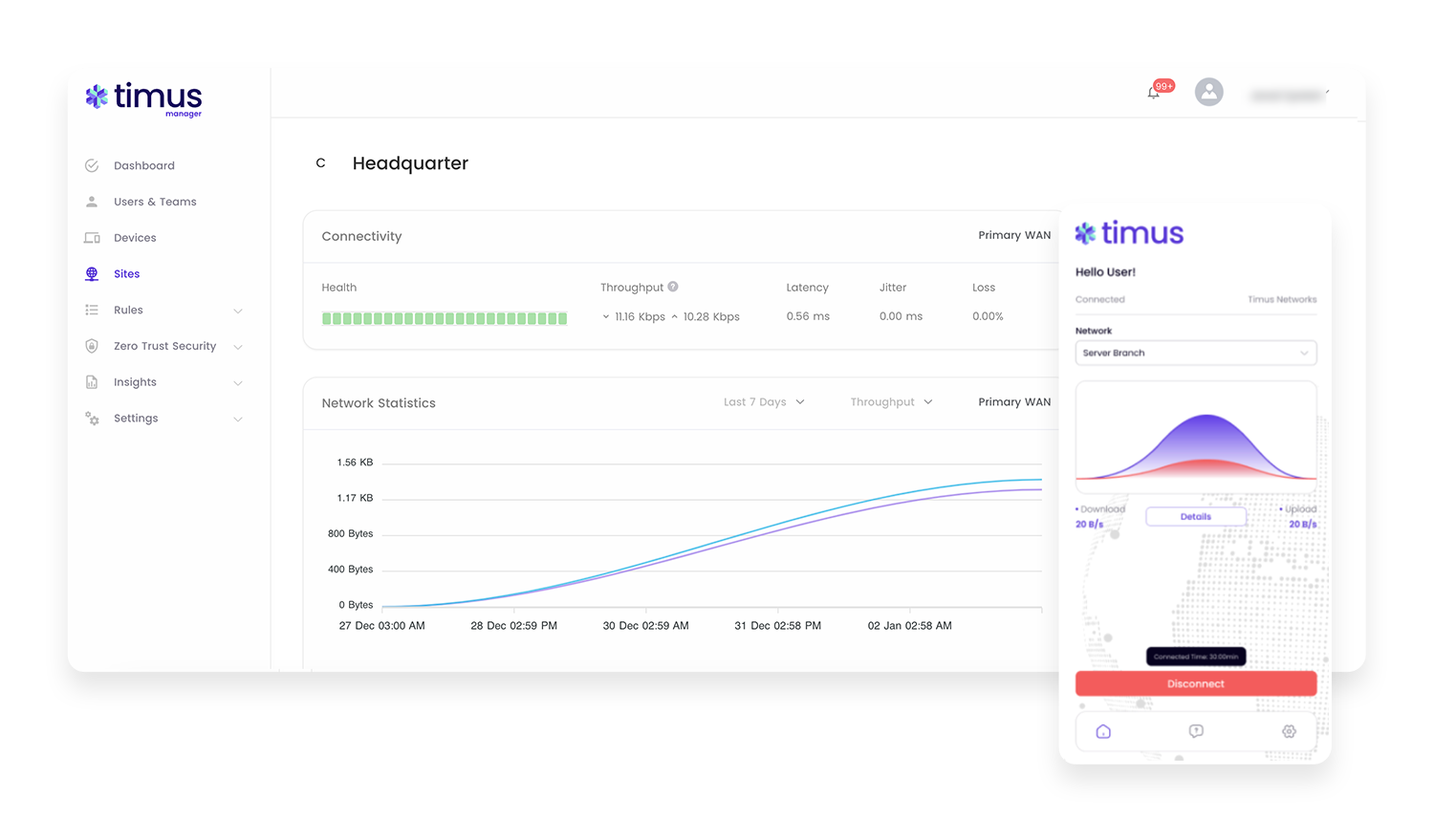Open the Last 7 Days dropdown
The image size is (1434, 840).
tap(763, 401)
